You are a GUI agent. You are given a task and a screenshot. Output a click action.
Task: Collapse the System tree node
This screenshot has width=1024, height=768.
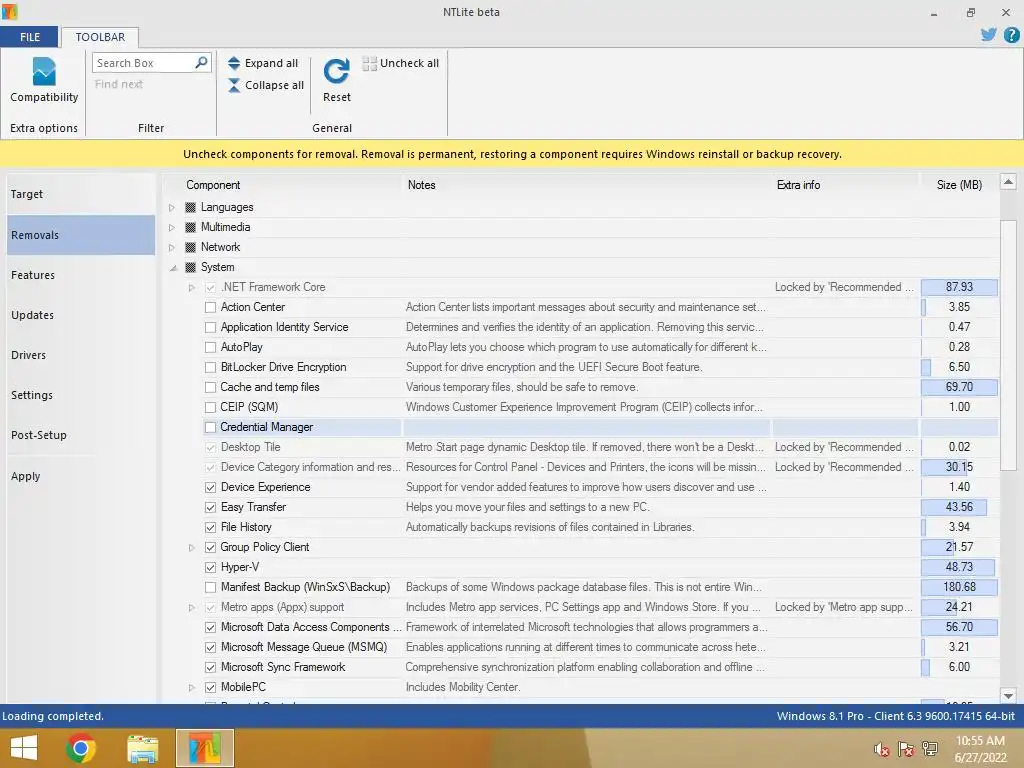[173, 268]
